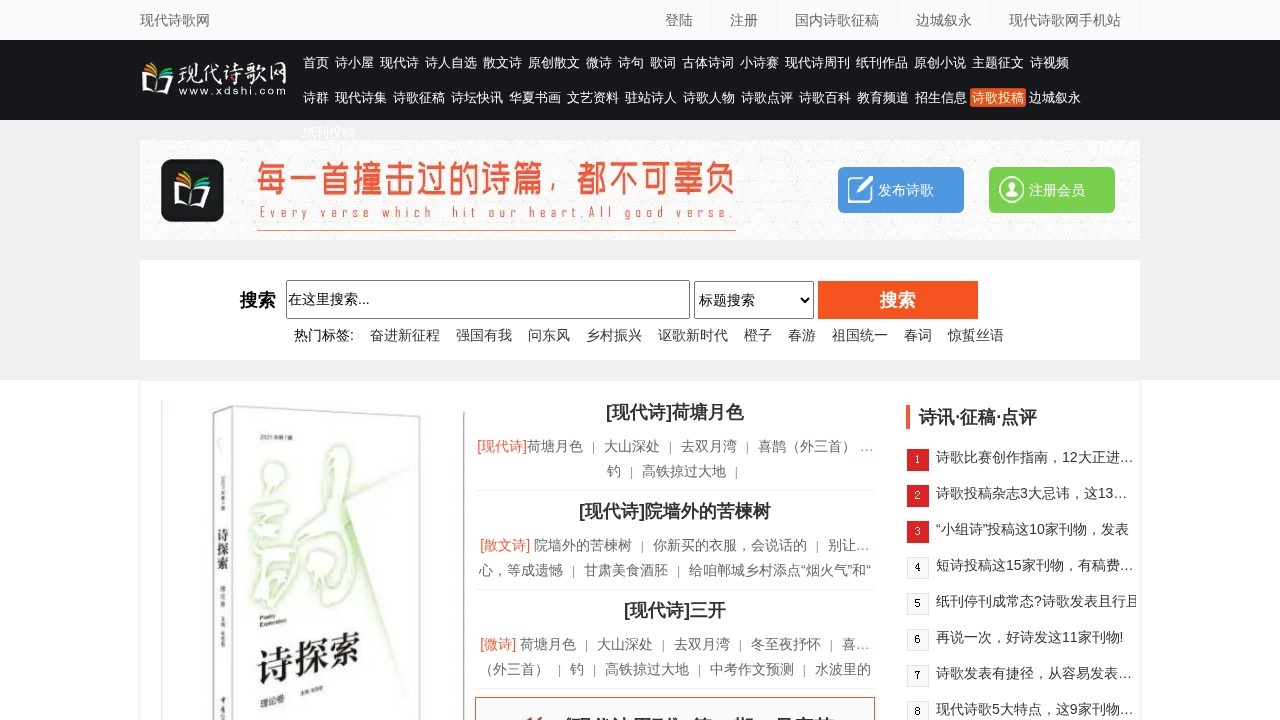The height and width of the screenshot is (720, 1280).
Task: Click the book app icon in banner
Action: point(192,190)
